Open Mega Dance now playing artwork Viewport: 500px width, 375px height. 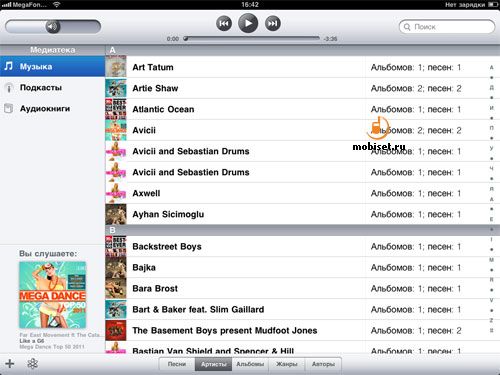point(53,295)
